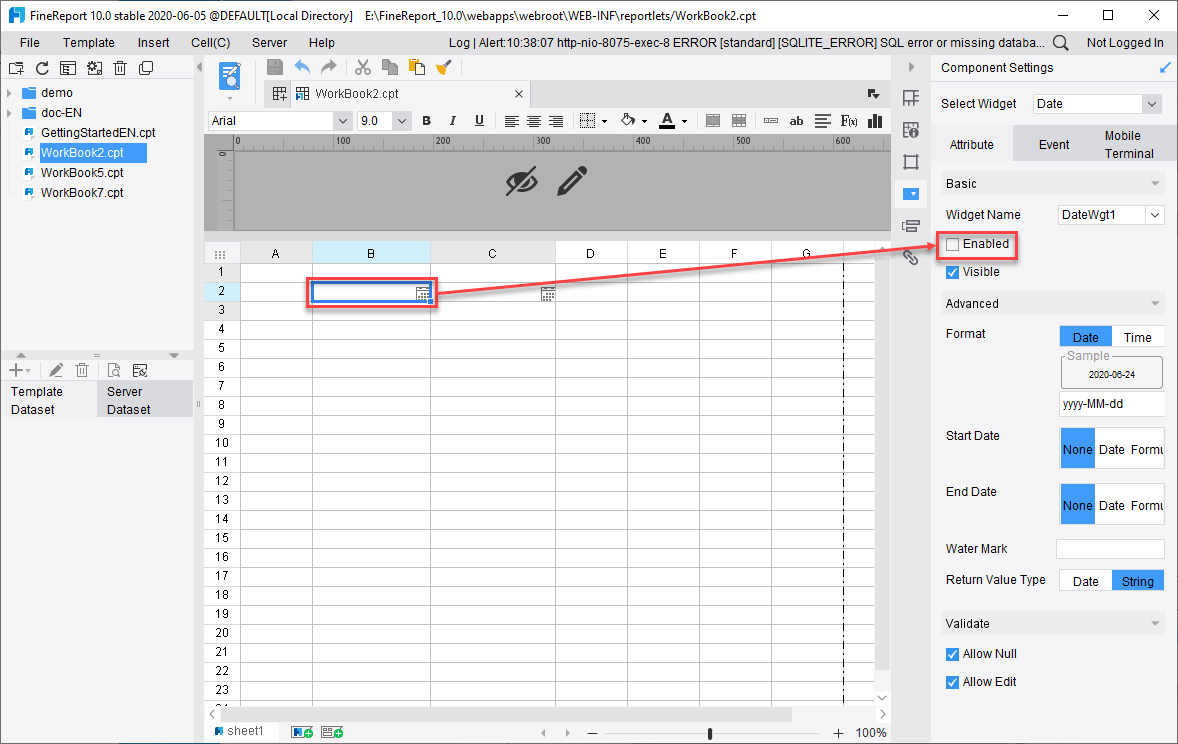Screen dimensions: 1178x744
Task: Insert chart via bar chart icon
Action: tap(874, 121)
